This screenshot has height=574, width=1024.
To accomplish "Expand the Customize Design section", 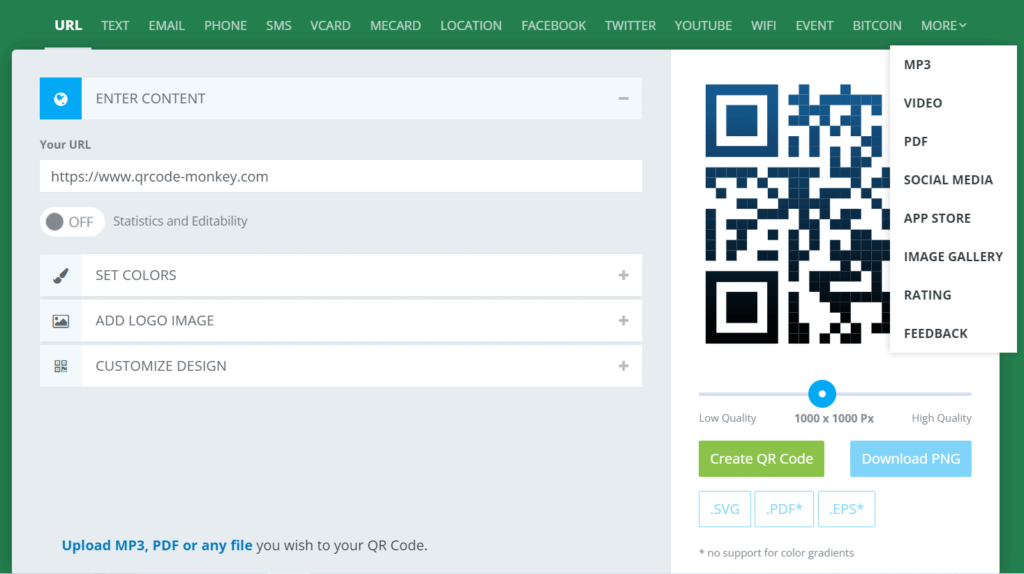I will coord(623,366).
